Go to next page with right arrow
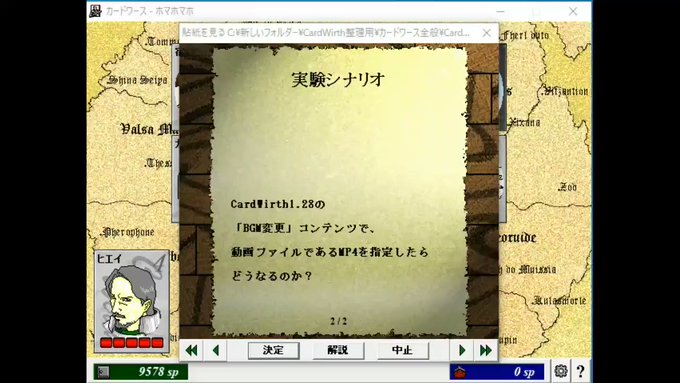Viewport: 680px width, 383px height. pyautogui.click(x=462, y=350)
